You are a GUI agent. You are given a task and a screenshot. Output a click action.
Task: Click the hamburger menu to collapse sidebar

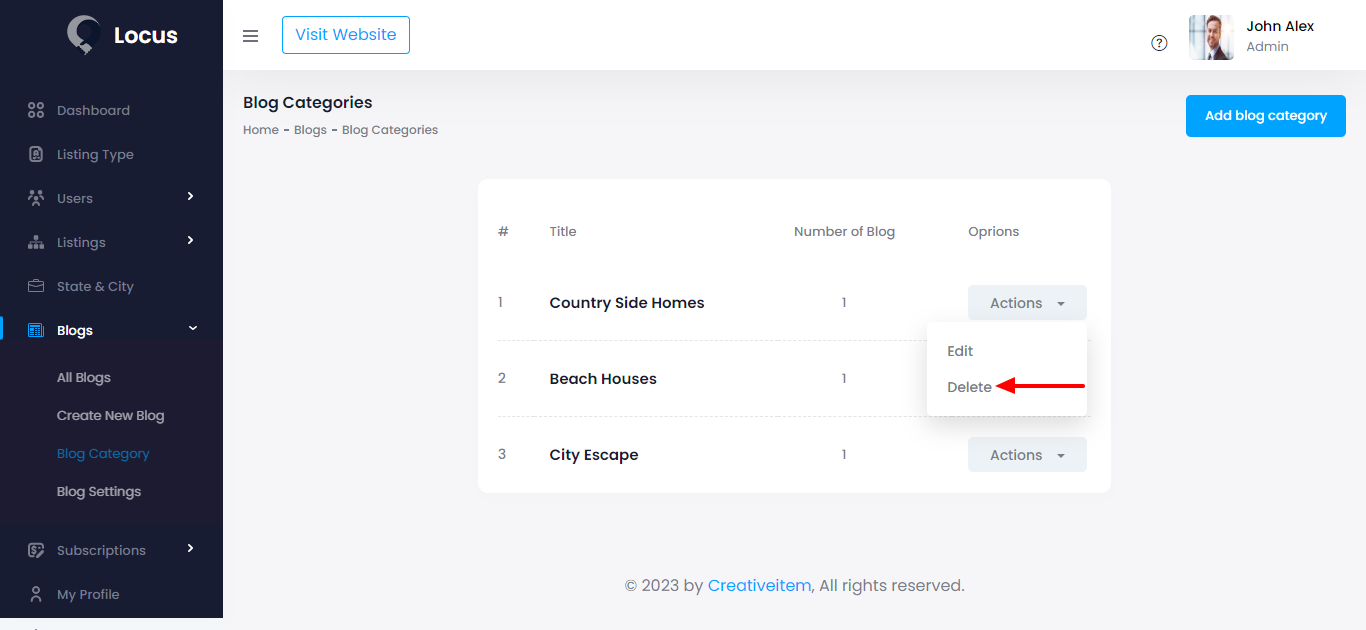(250, 35)
